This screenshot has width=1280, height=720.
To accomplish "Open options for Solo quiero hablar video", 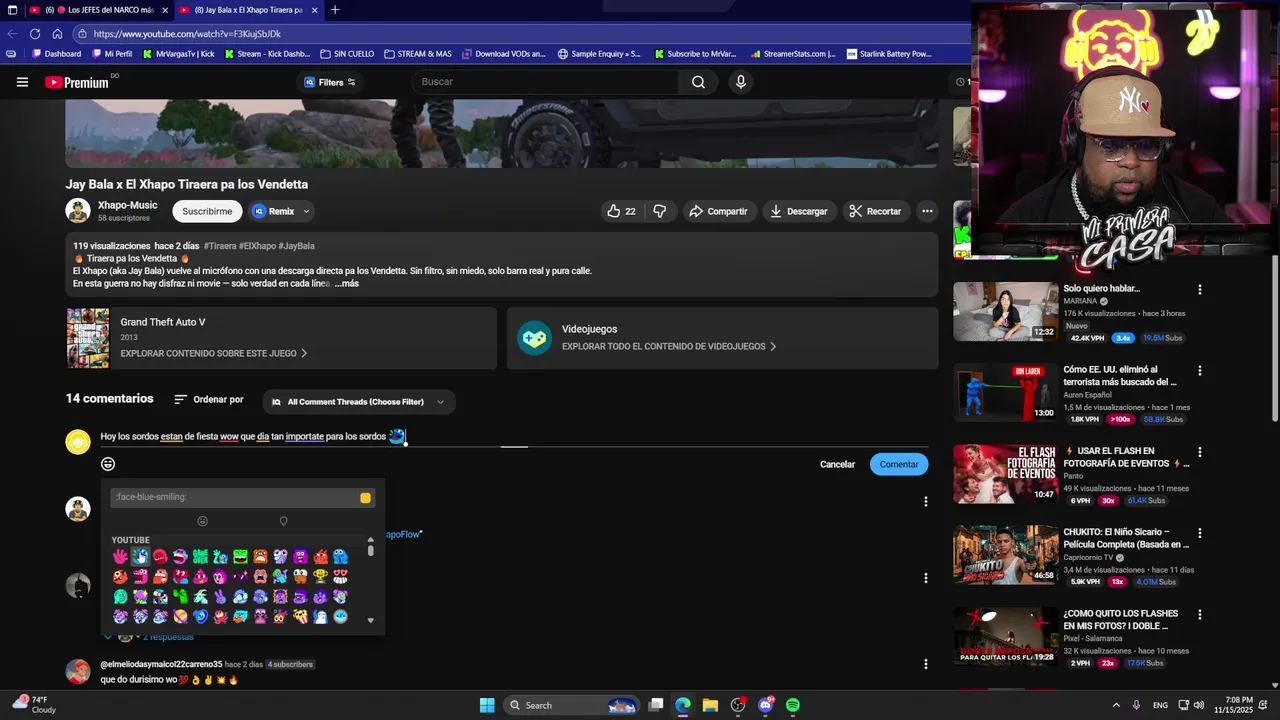I will click(x=1200, y=289).
